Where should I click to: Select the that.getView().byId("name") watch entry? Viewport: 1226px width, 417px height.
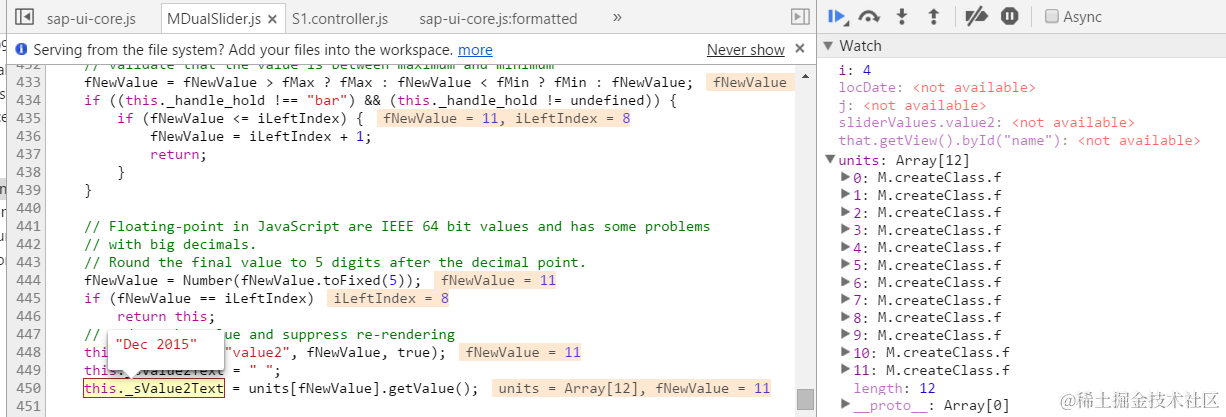pyautogui.click(x=1018, y=141)
